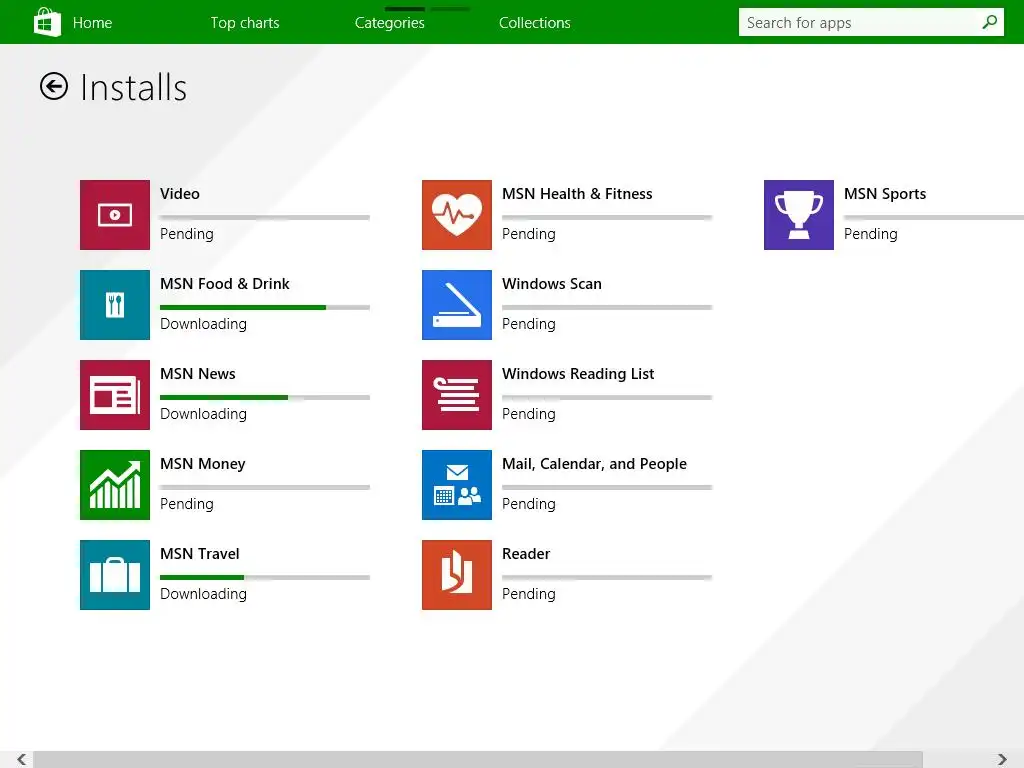Image resolution: width=1024 pixels, height=768 pixels.
Task: Open the Video app tile
Action: click(x=115, y=215)
